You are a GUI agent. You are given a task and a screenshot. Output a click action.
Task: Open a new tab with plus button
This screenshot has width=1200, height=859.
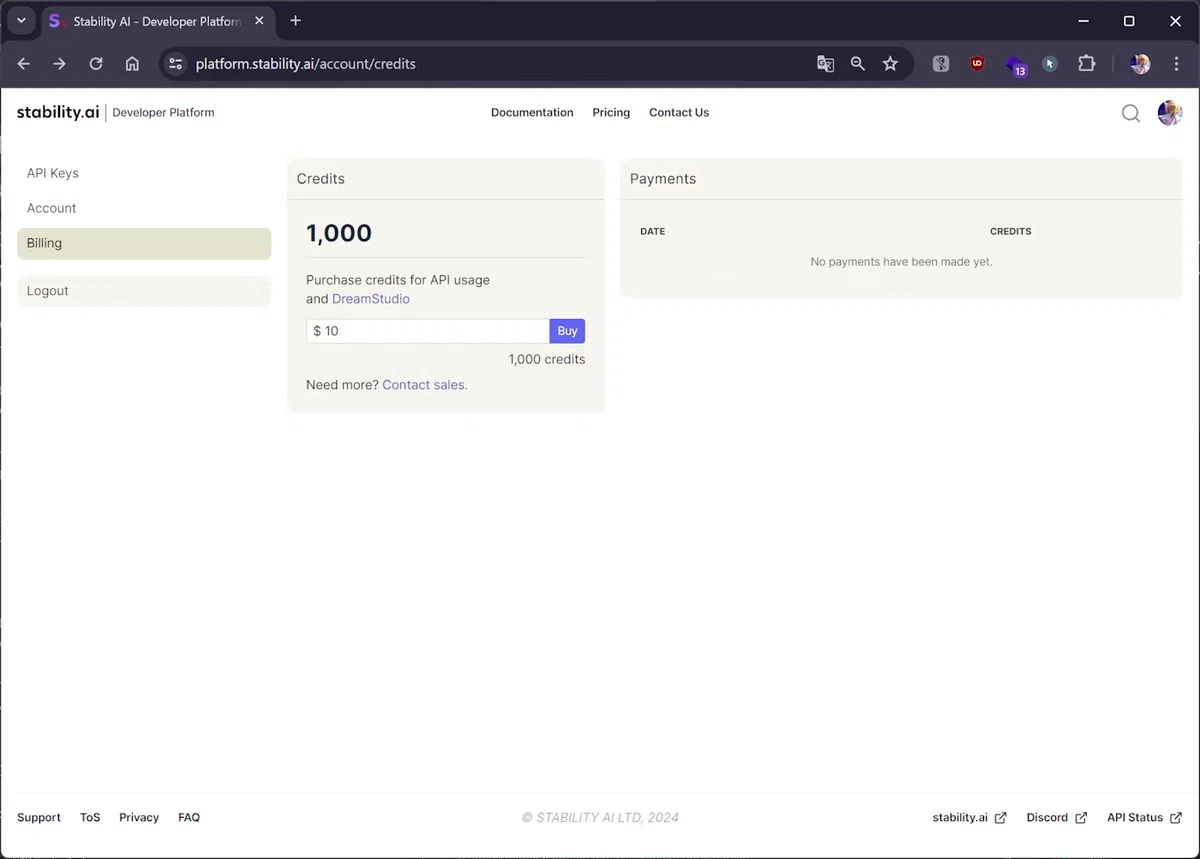(x=295, y=21)
